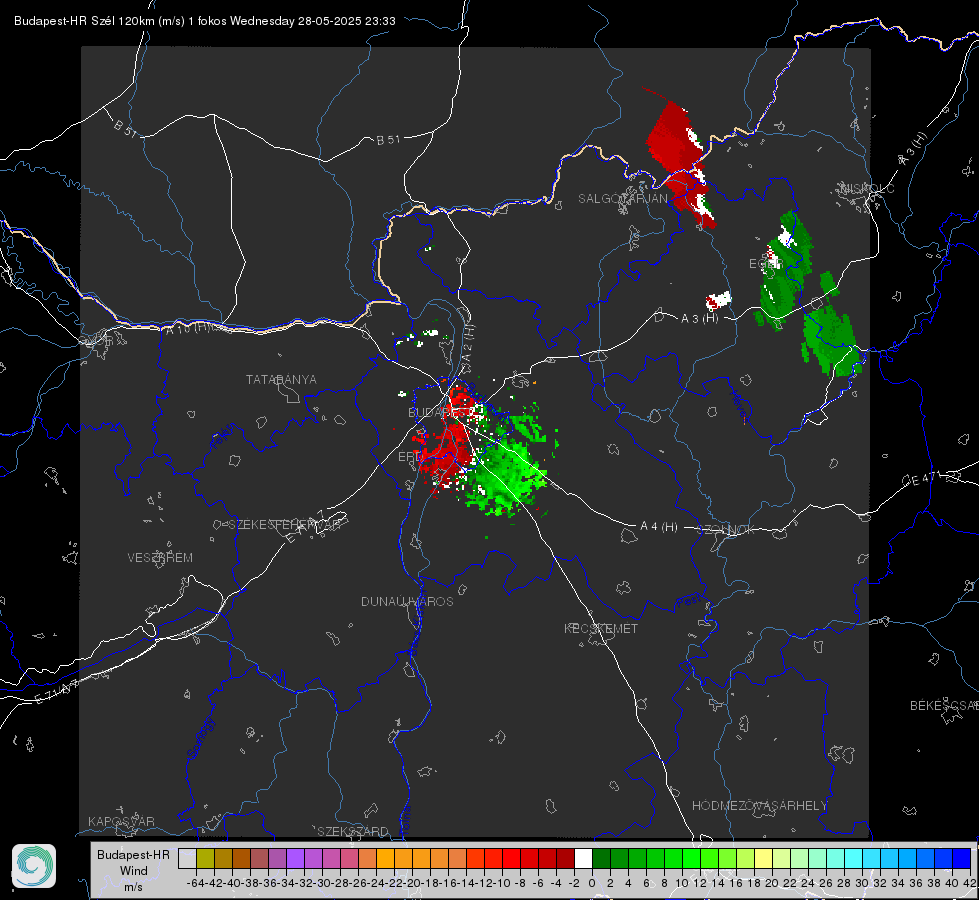Click the KAPOSVAR city label
The width and height of the screenshot is (979, 900).
click(x=121, y=821)
